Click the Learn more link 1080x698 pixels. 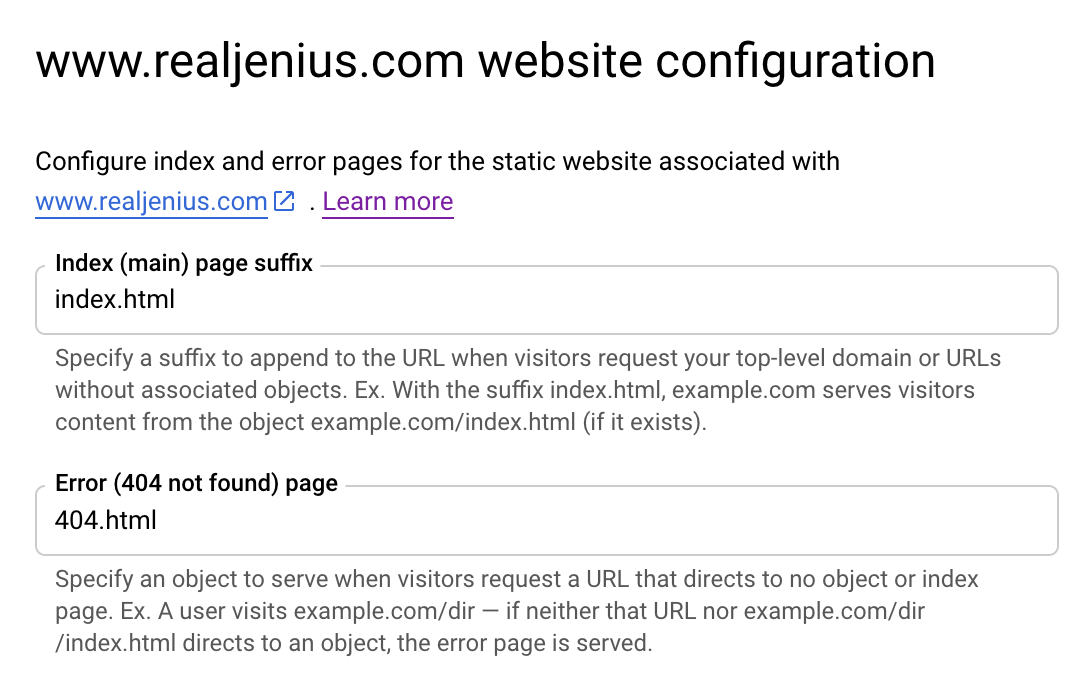[x=388, y=202]
